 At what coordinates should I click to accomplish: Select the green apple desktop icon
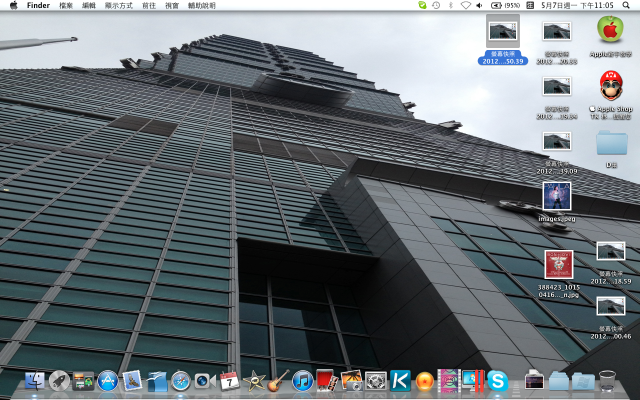[611, 36]
